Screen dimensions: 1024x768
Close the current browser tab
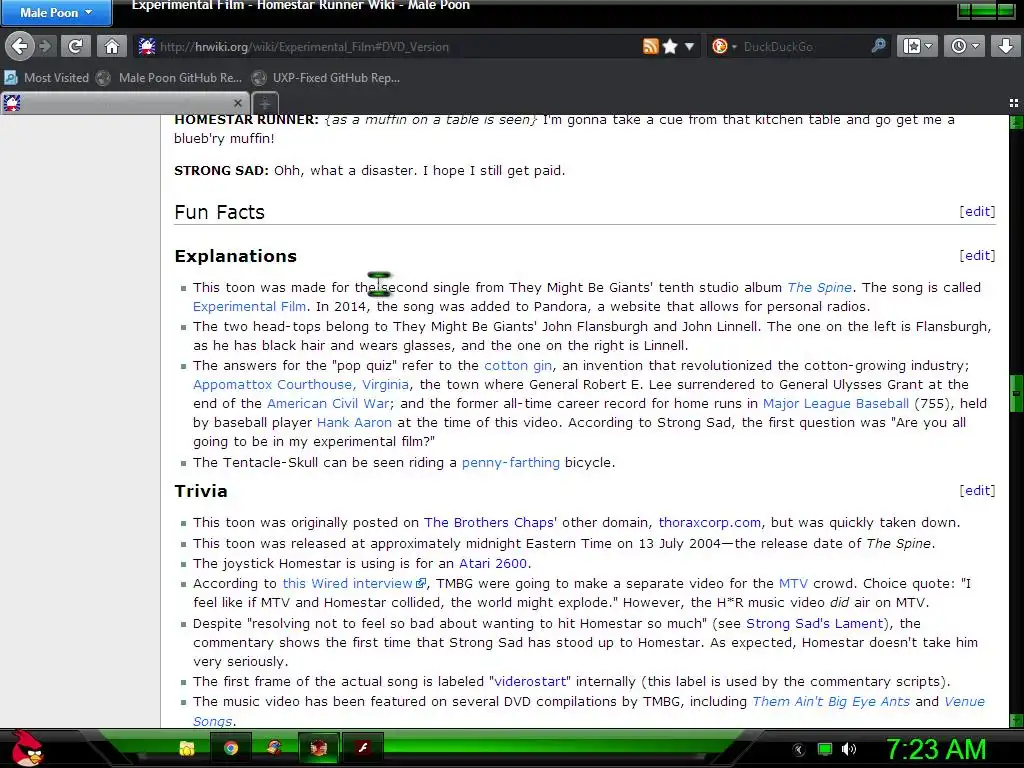[238, 103]
